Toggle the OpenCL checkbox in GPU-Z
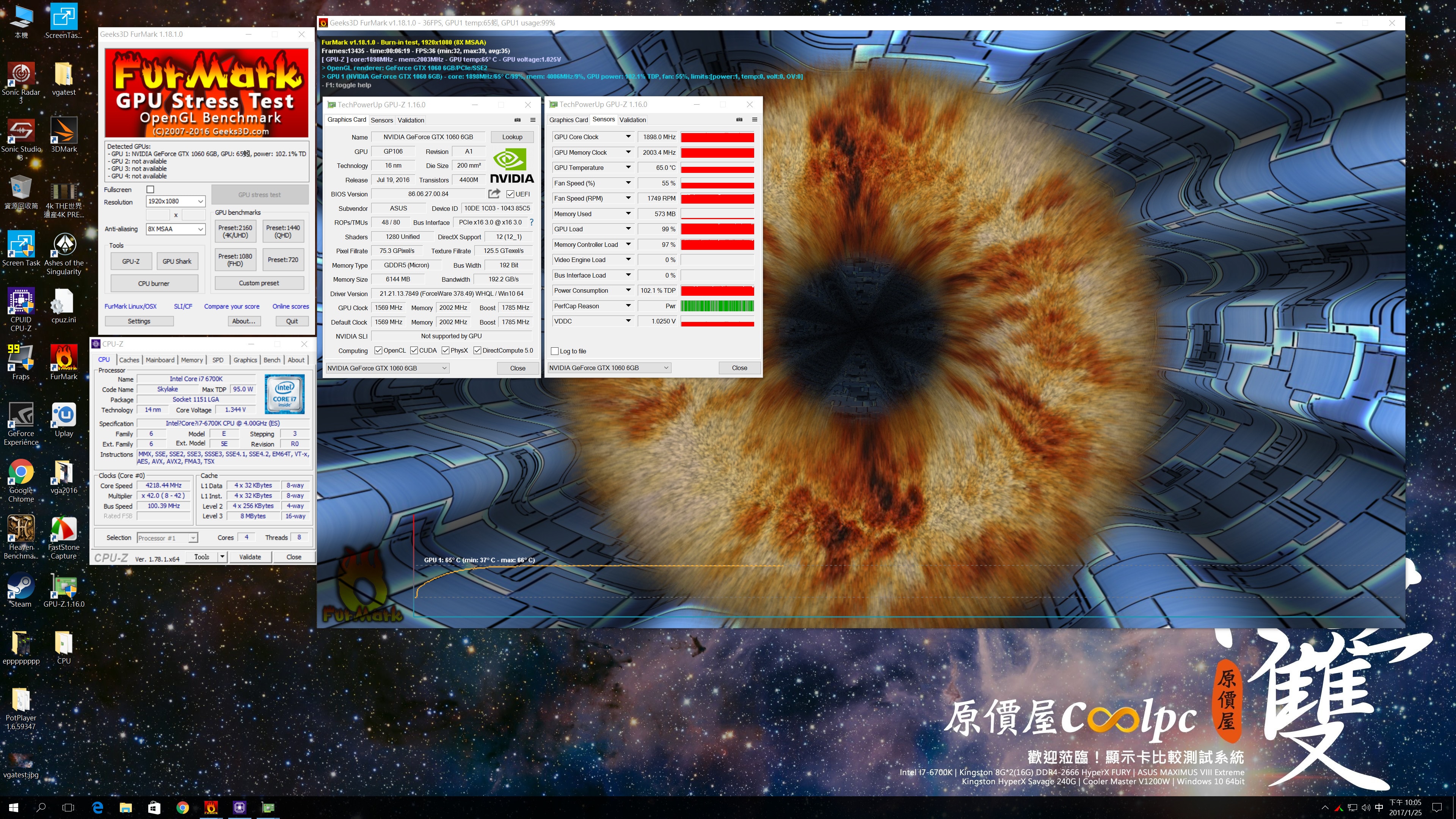This screenshot has height=819, width=1456. pos(378,350)
